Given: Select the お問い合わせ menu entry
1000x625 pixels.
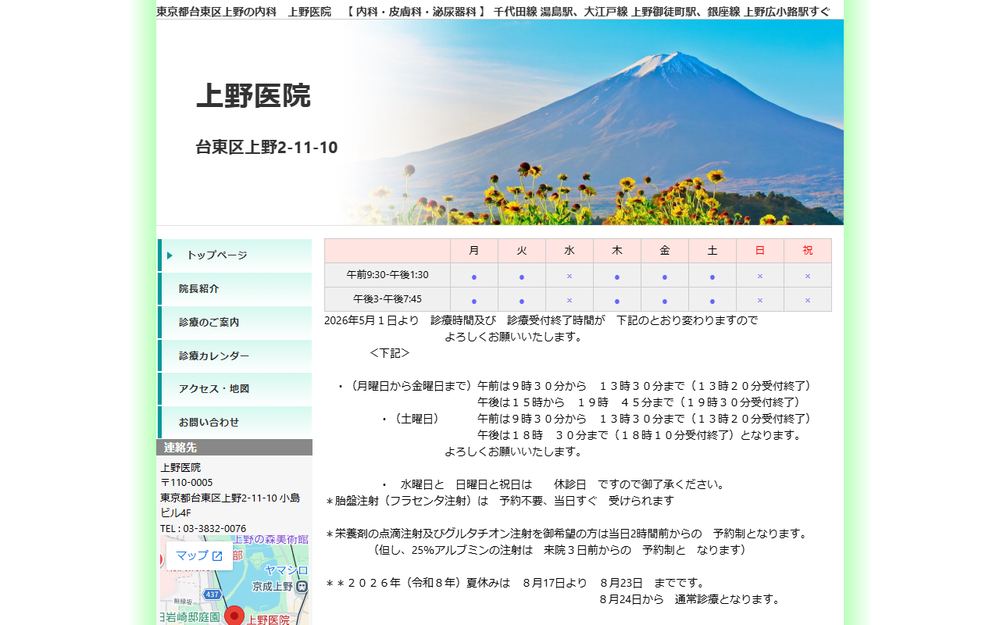Looking at the screenshot, I should 235,422.
